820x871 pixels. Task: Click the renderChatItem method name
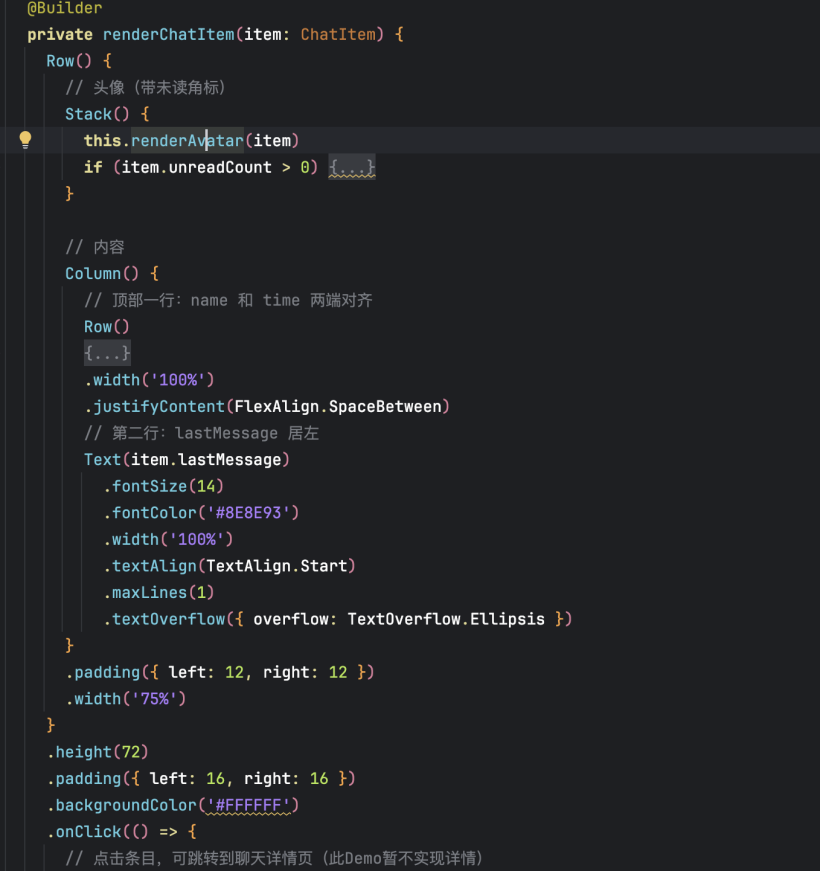point(168,34)
